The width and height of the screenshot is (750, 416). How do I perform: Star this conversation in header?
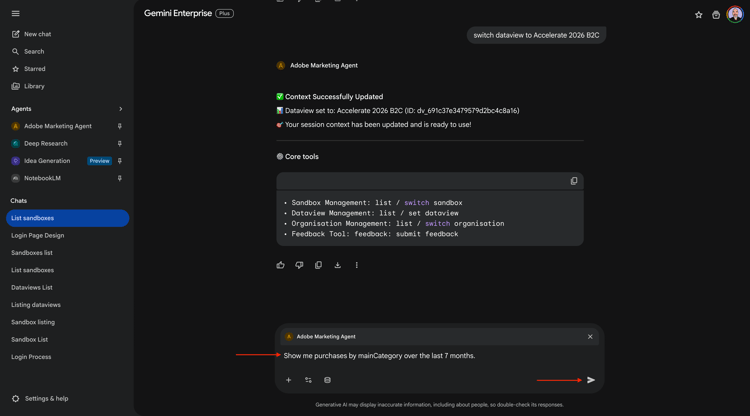(x=698, y=15)
